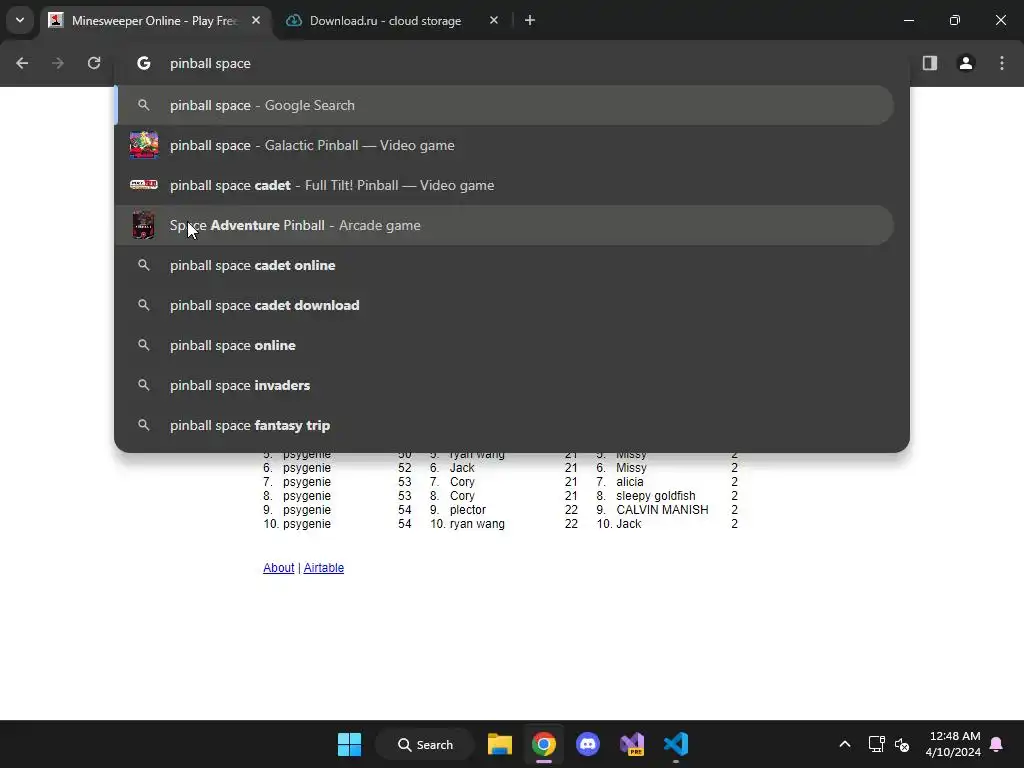Open the Chrome side panel
1024x768 pixels.
[930, 63]
